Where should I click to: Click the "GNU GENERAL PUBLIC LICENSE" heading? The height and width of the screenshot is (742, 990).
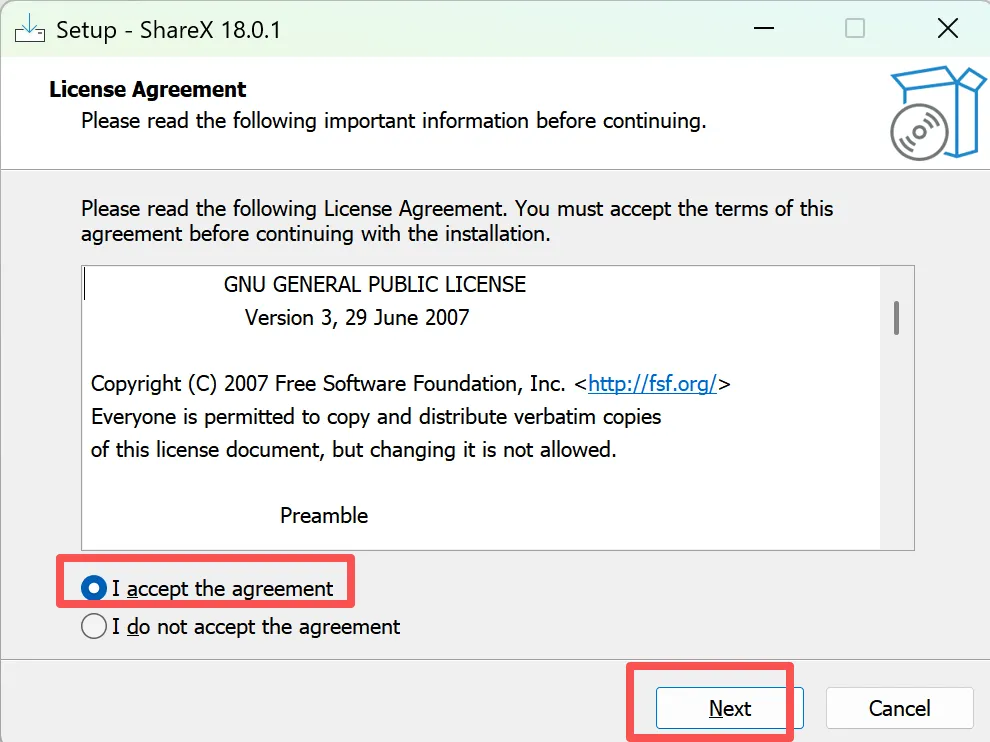tap(374, 285)
